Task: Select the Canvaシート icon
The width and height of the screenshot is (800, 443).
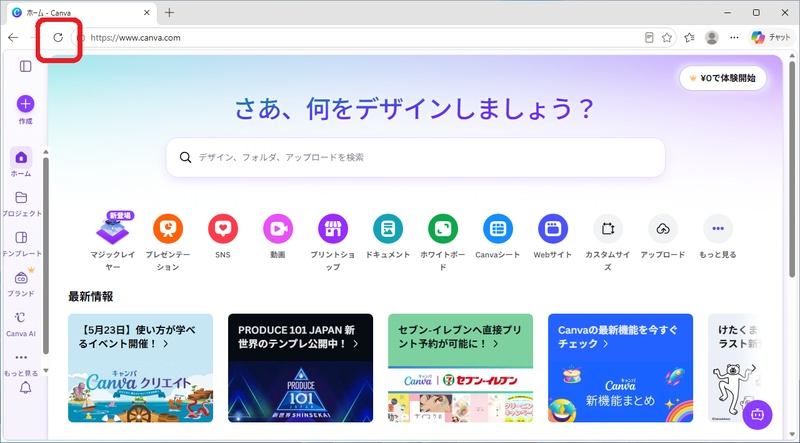Action: point(498,229)
